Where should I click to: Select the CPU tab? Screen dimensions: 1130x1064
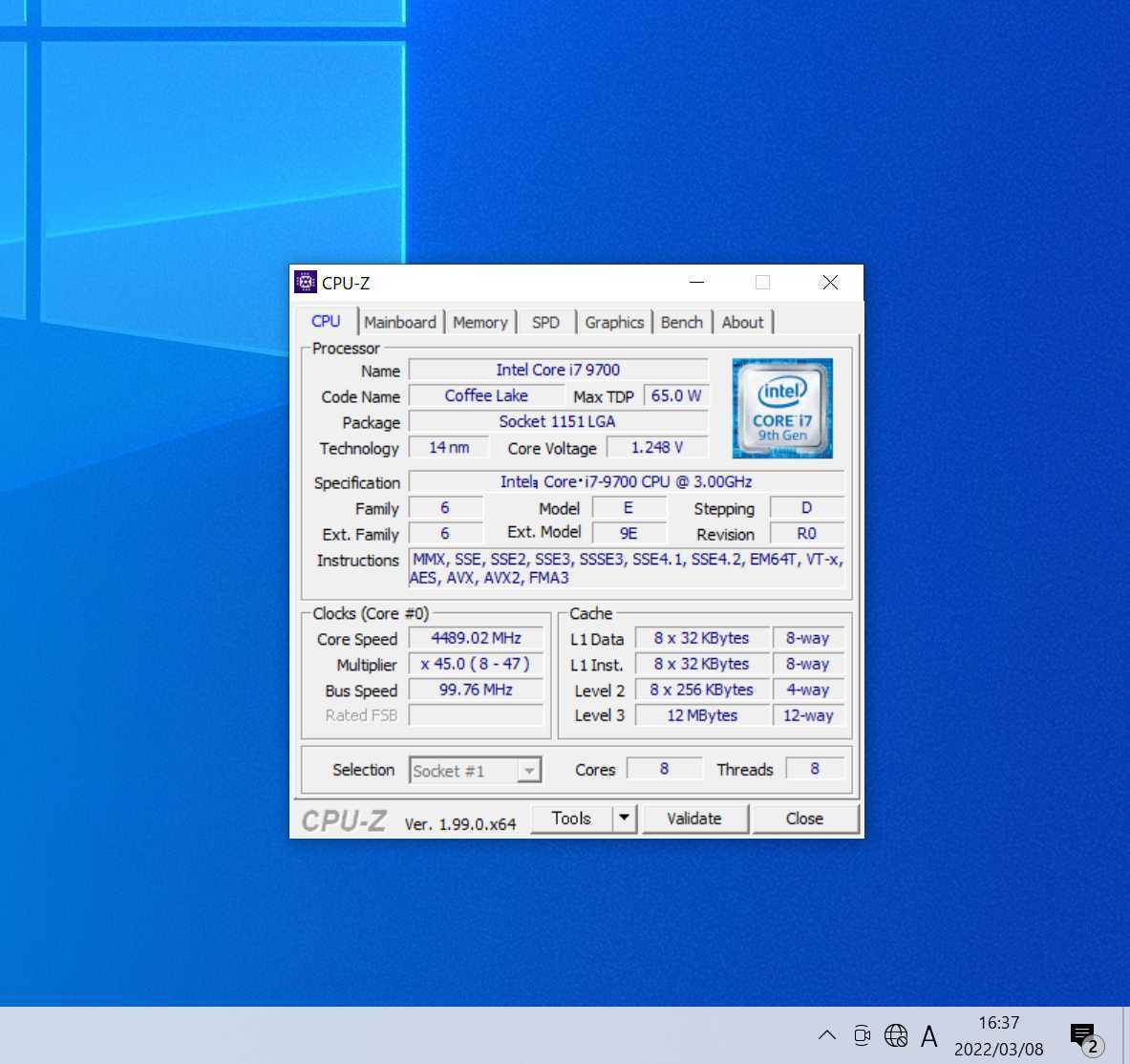tap(326, 321)
